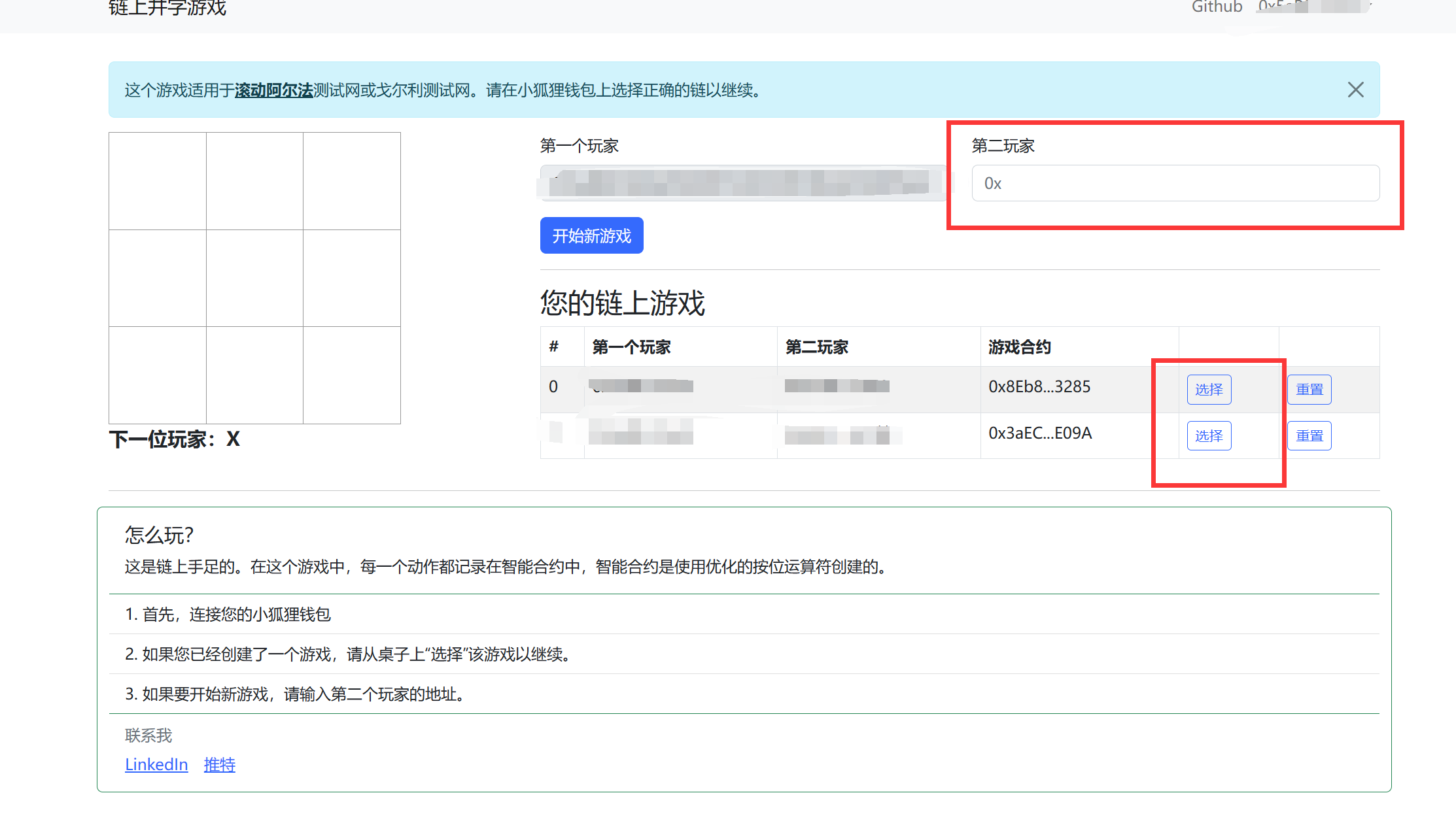Click the bottom-right board cell
Viewport: 1456px width, 827px height.
[352, 375]
